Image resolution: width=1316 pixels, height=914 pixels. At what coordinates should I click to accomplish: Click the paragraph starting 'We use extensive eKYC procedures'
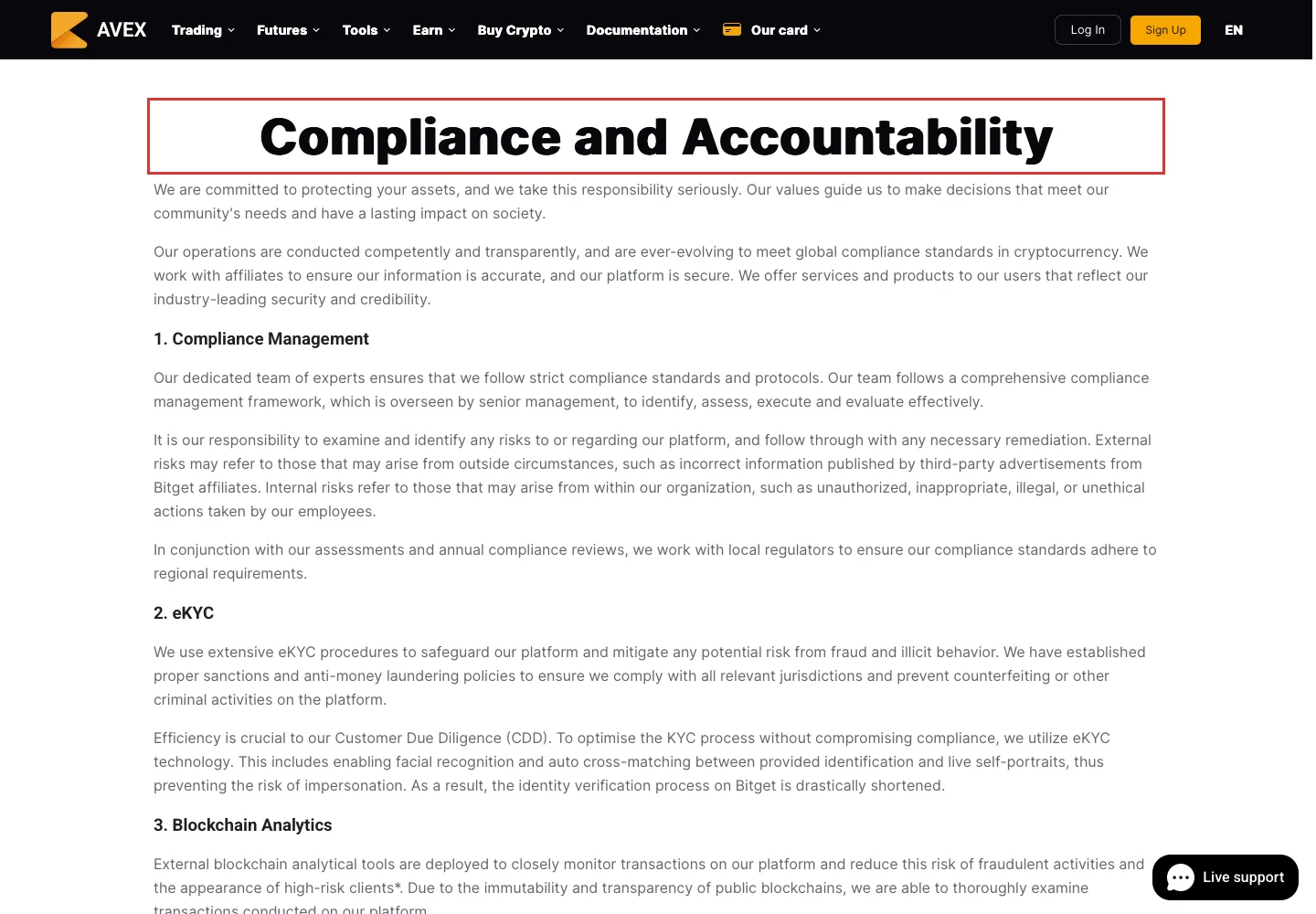(650, 676)
